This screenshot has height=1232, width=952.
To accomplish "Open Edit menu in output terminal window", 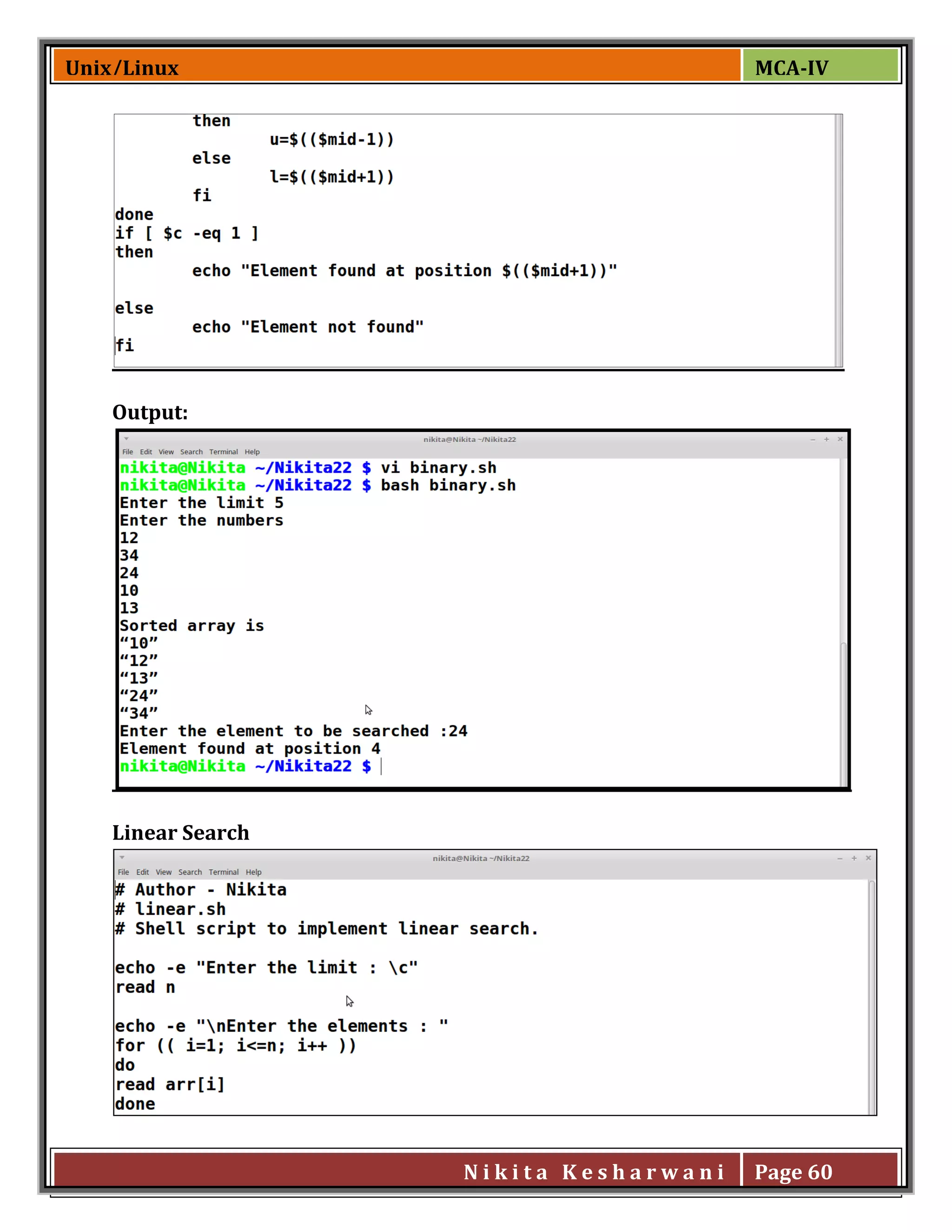I will point(146,452).
